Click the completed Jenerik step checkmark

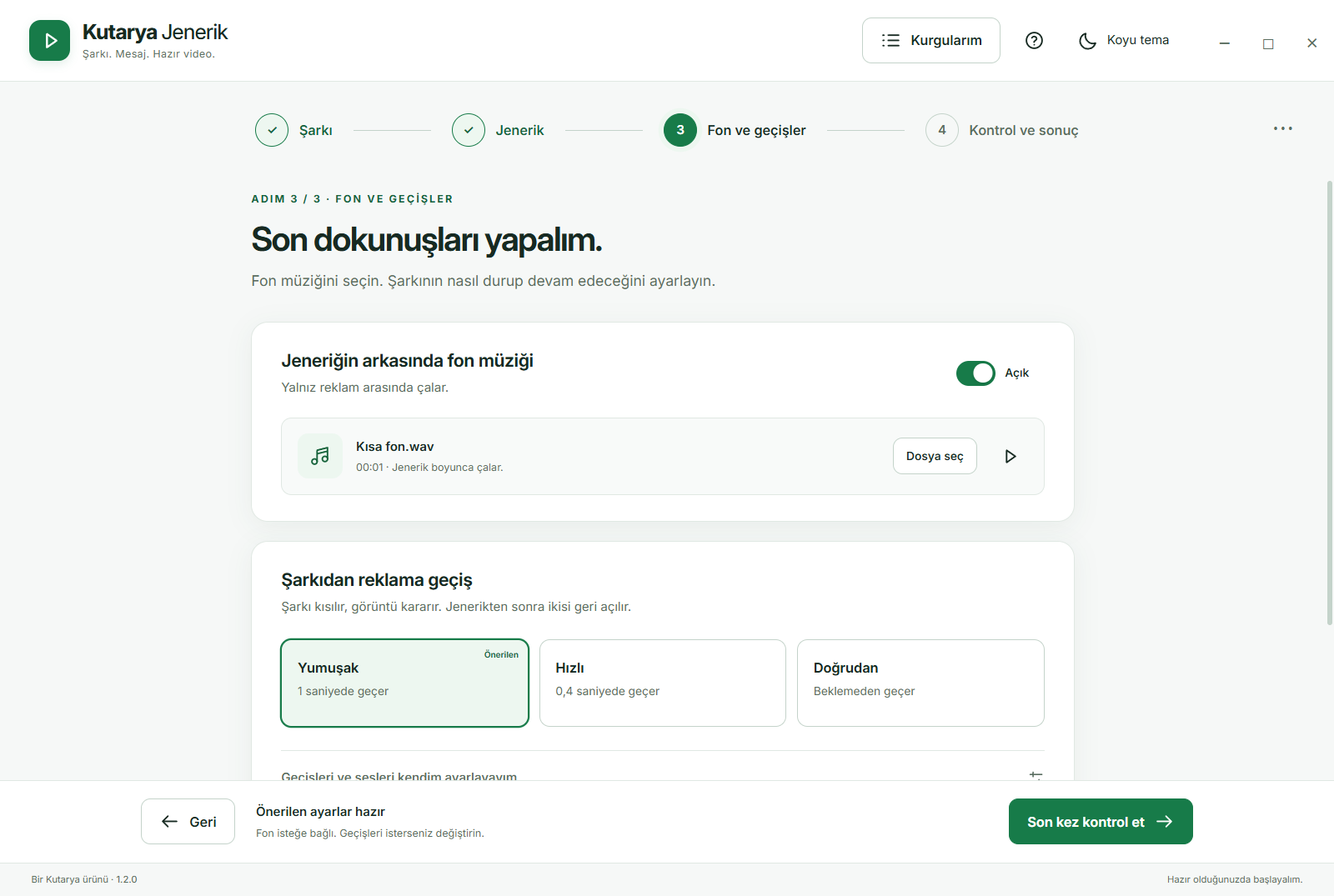469,130
